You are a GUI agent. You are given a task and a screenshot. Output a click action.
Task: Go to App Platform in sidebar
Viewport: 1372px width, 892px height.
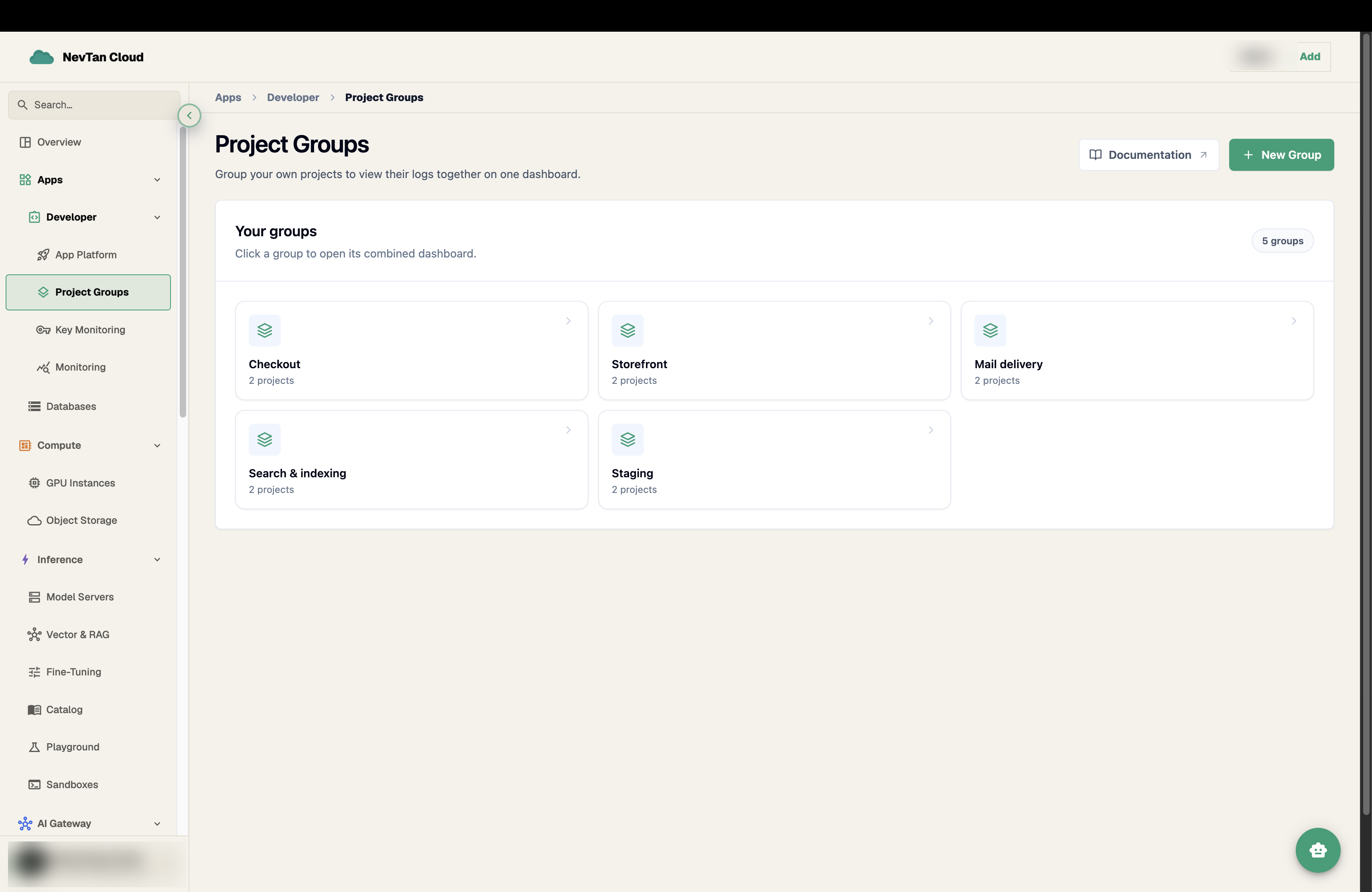coord(88,255)
